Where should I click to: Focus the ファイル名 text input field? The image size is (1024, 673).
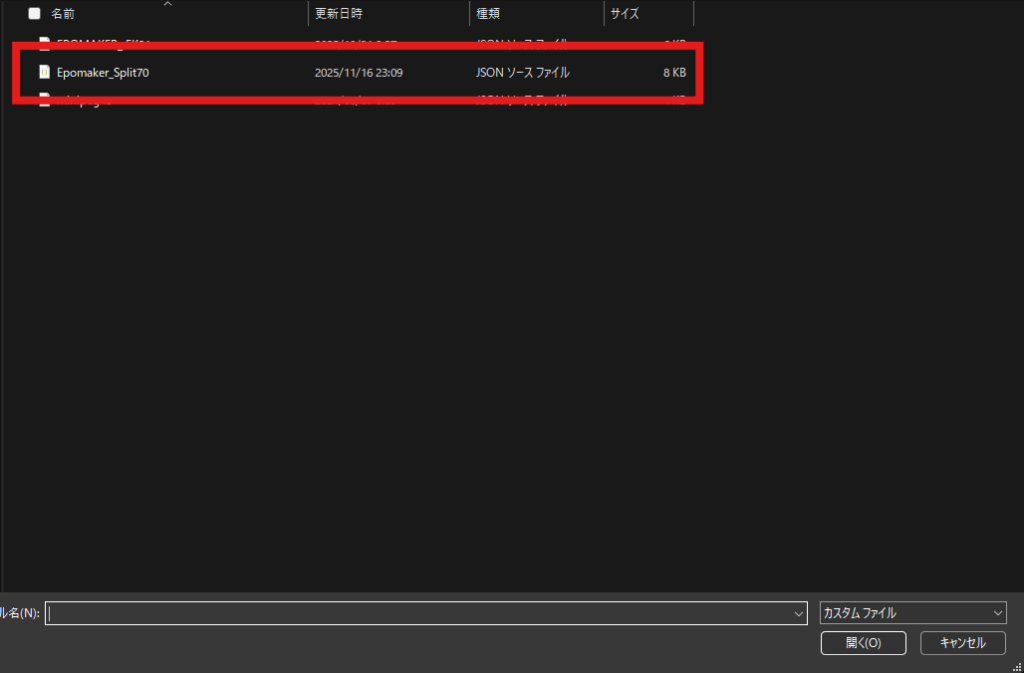click(418, 613)
